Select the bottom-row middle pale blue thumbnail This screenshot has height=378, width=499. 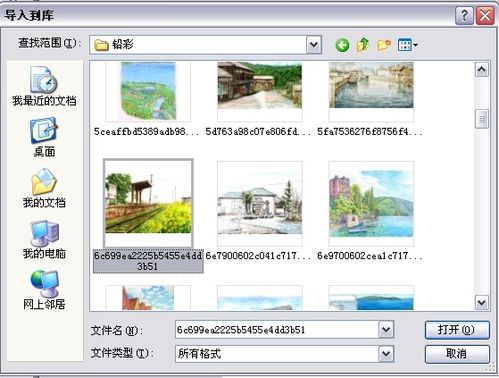click(x=260, y=298)
